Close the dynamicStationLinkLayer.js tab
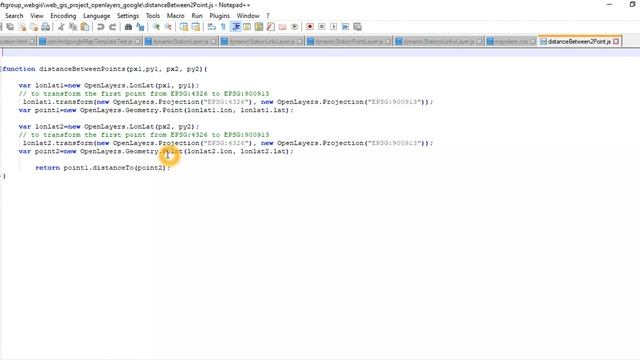This screenshot has width=640, height=360. (x=300, y=41)
